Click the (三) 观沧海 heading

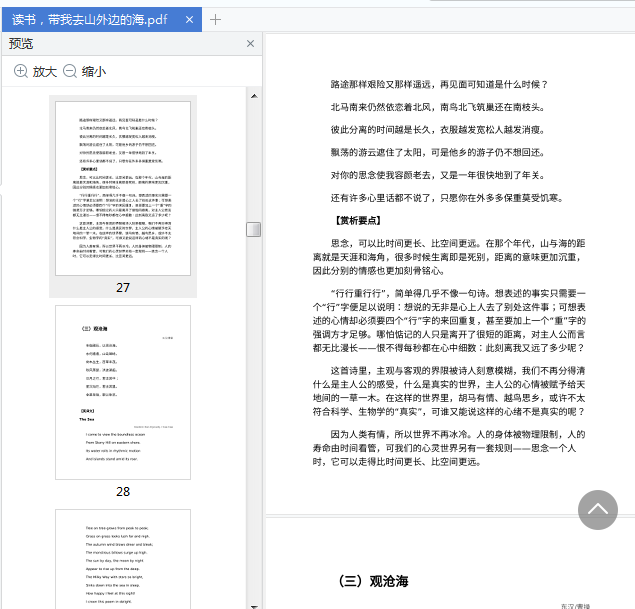[372, 581]
